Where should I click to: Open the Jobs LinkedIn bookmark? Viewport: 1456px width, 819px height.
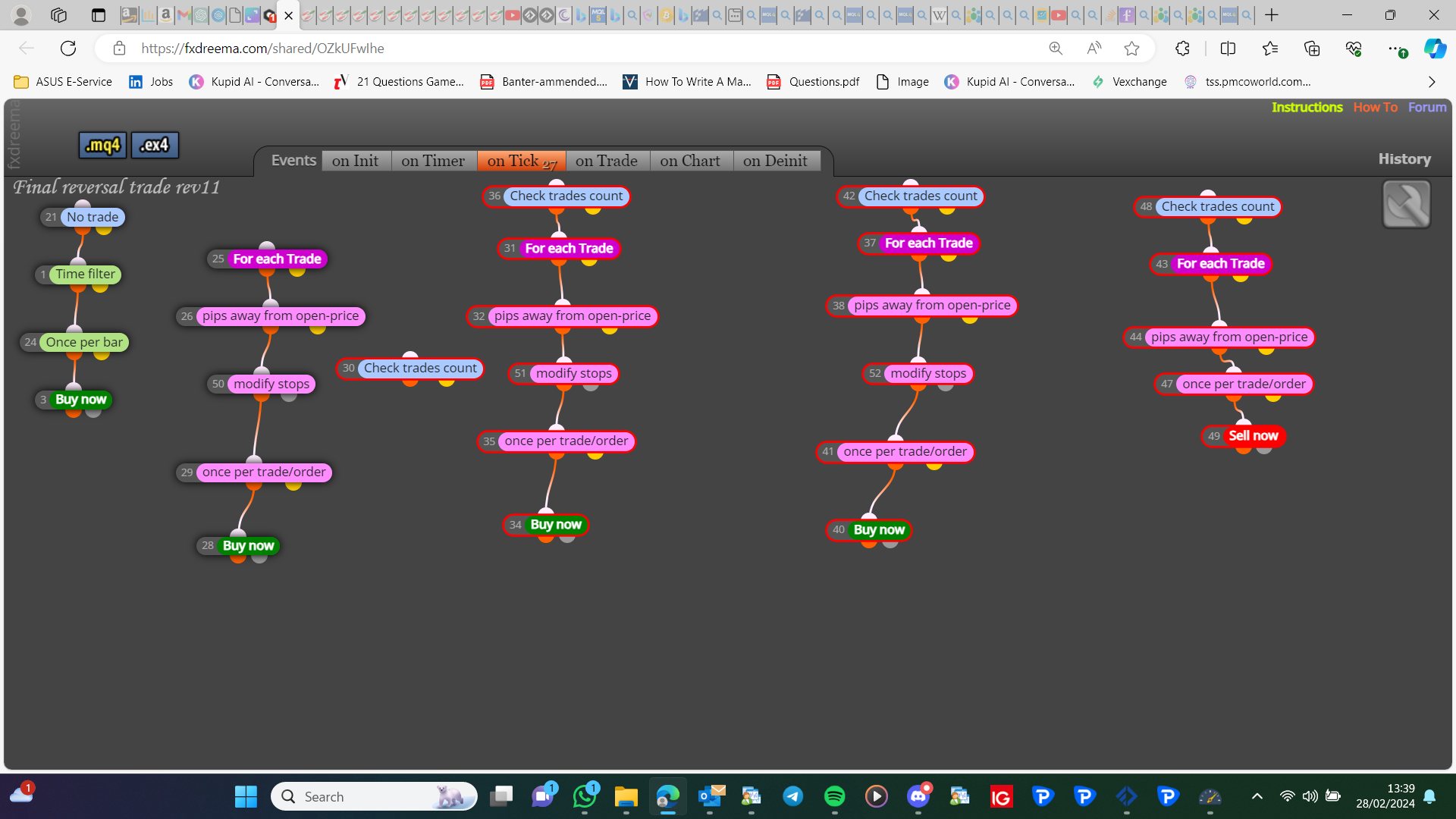click(151, 82)
